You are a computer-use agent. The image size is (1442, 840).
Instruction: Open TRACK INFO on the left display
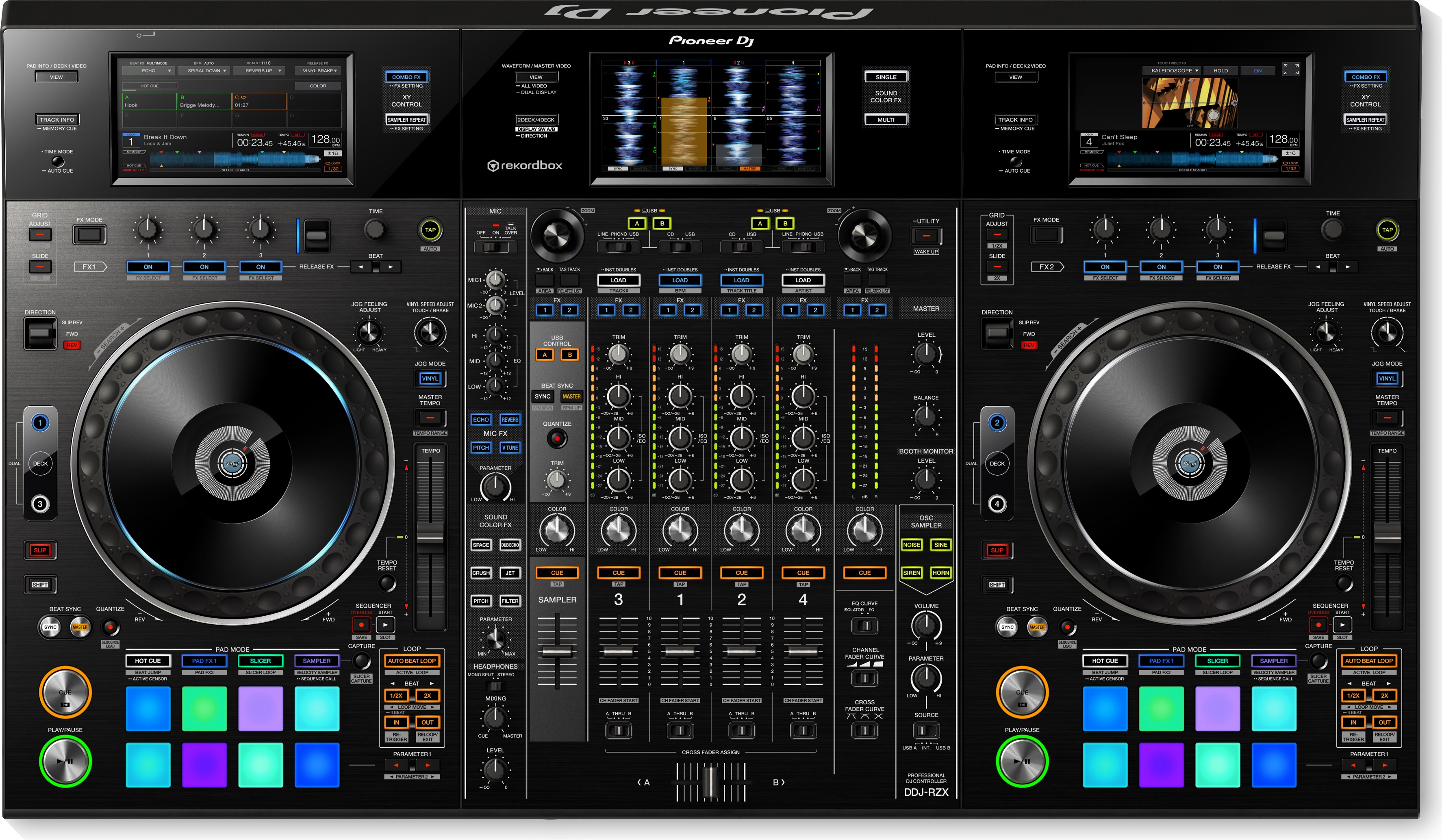pyautogui.click(x=57, y=119)
